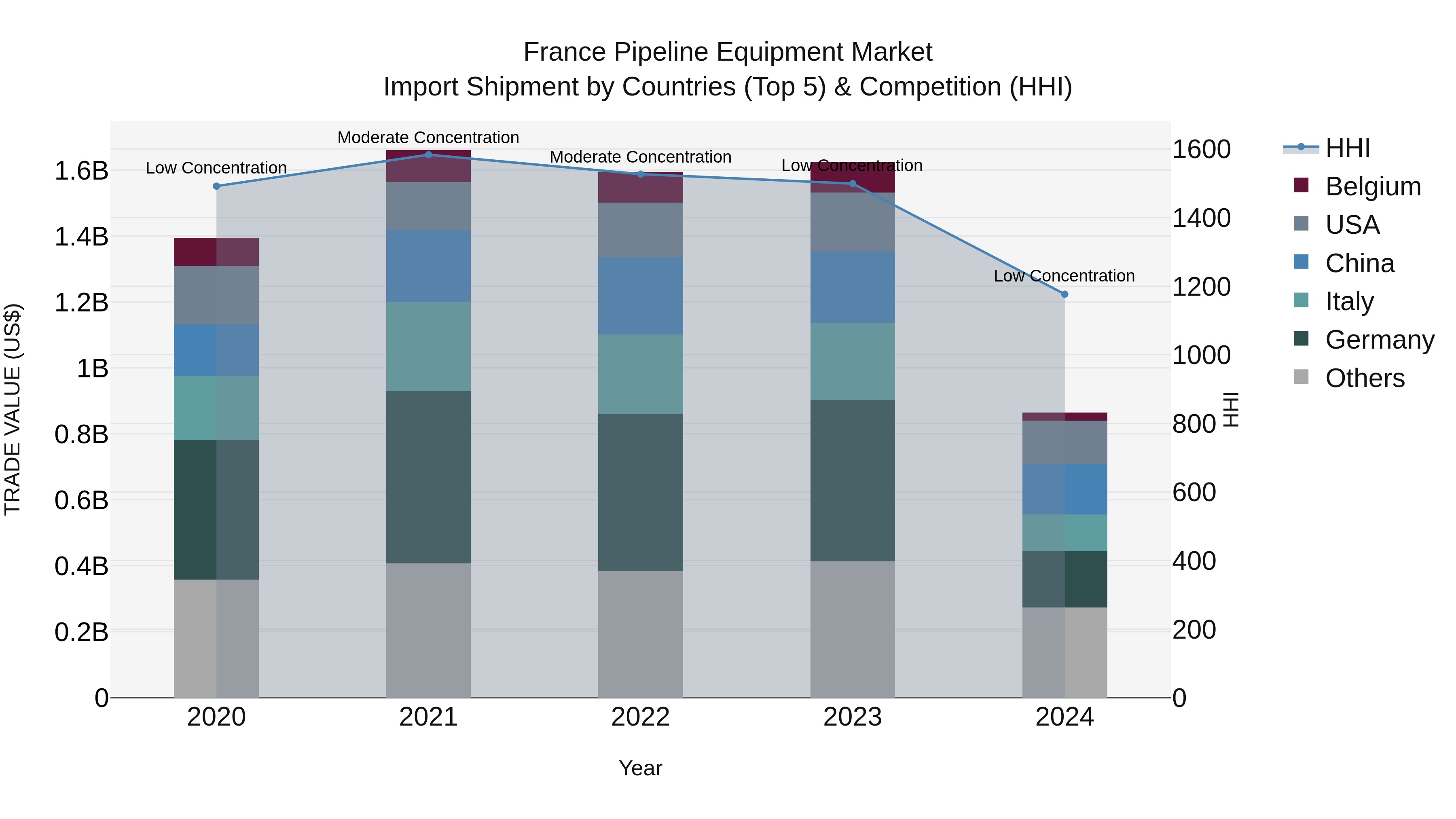Click the Italy segment of 2021 bar
This screenshot has height=819, width=1456.
click(428, 347)
